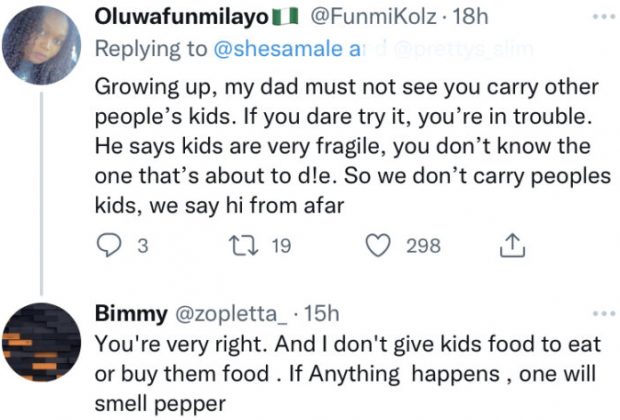Click the 19 retweets count
This screenshot has width=620, height=420.
tap(280, 246)
